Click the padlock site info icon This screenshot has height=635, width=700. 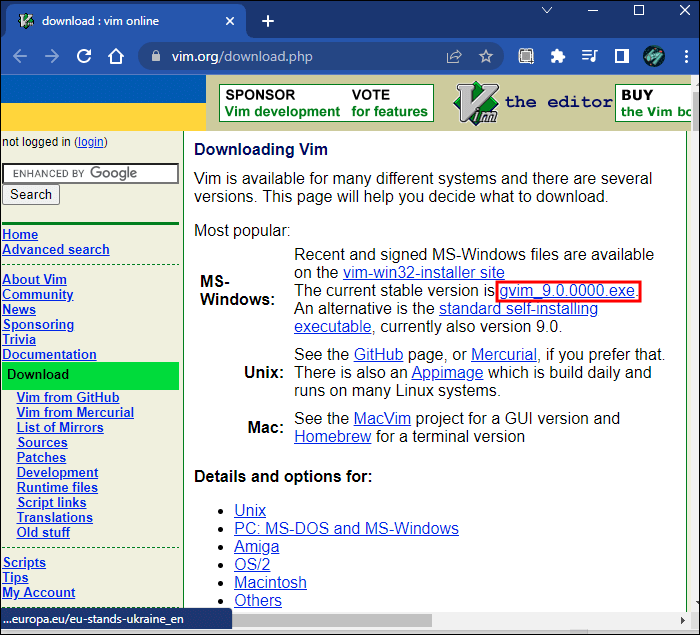point(156,56)
